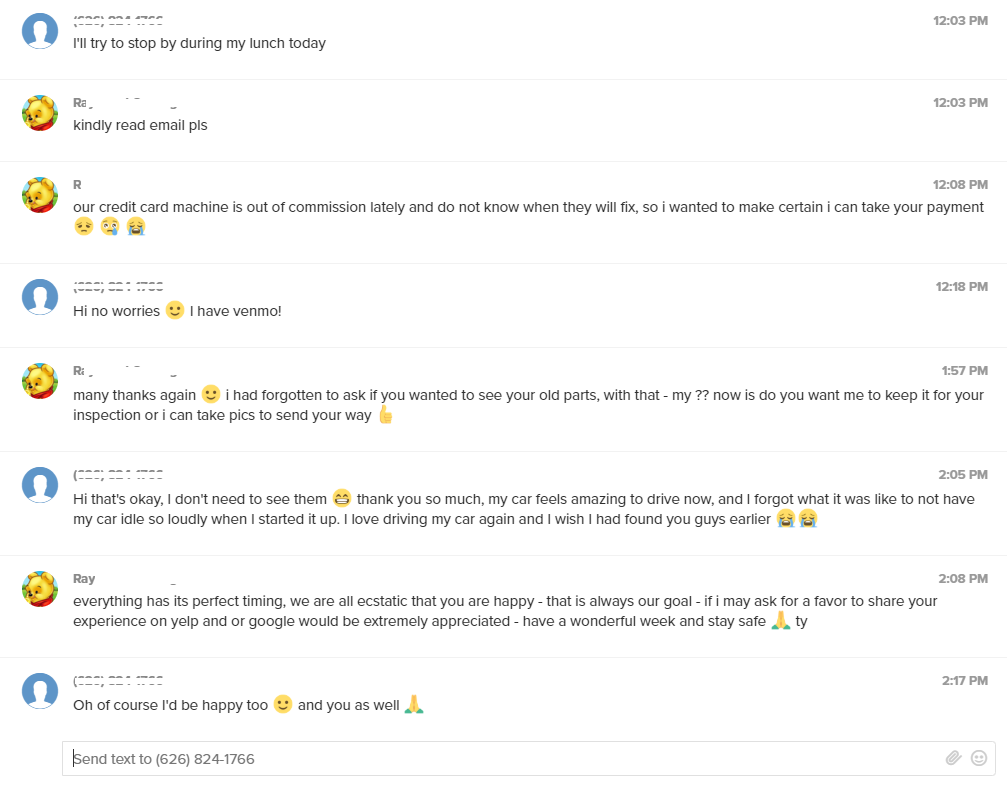
Task: Click the 'I'll try to stop by' message text
Action: (199, 43)
